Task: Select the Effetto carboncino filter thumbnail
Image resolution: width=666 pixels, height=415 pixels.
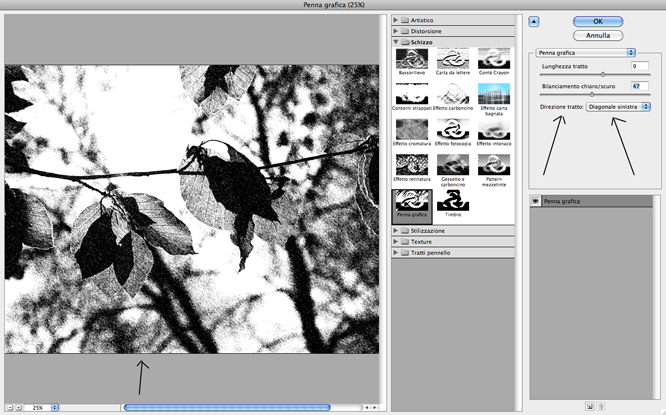Action: [453, 94]
